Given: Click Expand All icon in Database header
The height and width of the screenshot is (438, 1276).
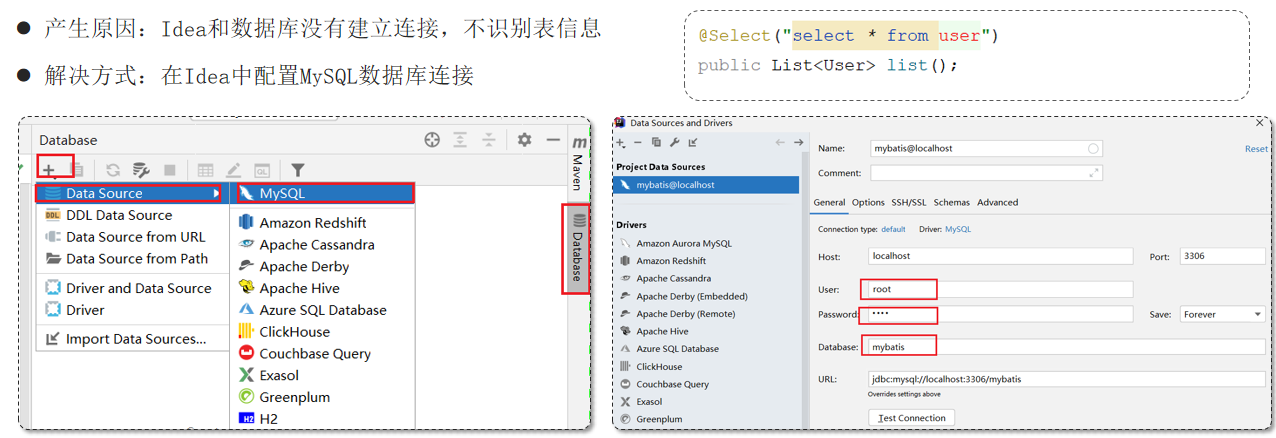Looking at the screenshot, I should (460, 140).
